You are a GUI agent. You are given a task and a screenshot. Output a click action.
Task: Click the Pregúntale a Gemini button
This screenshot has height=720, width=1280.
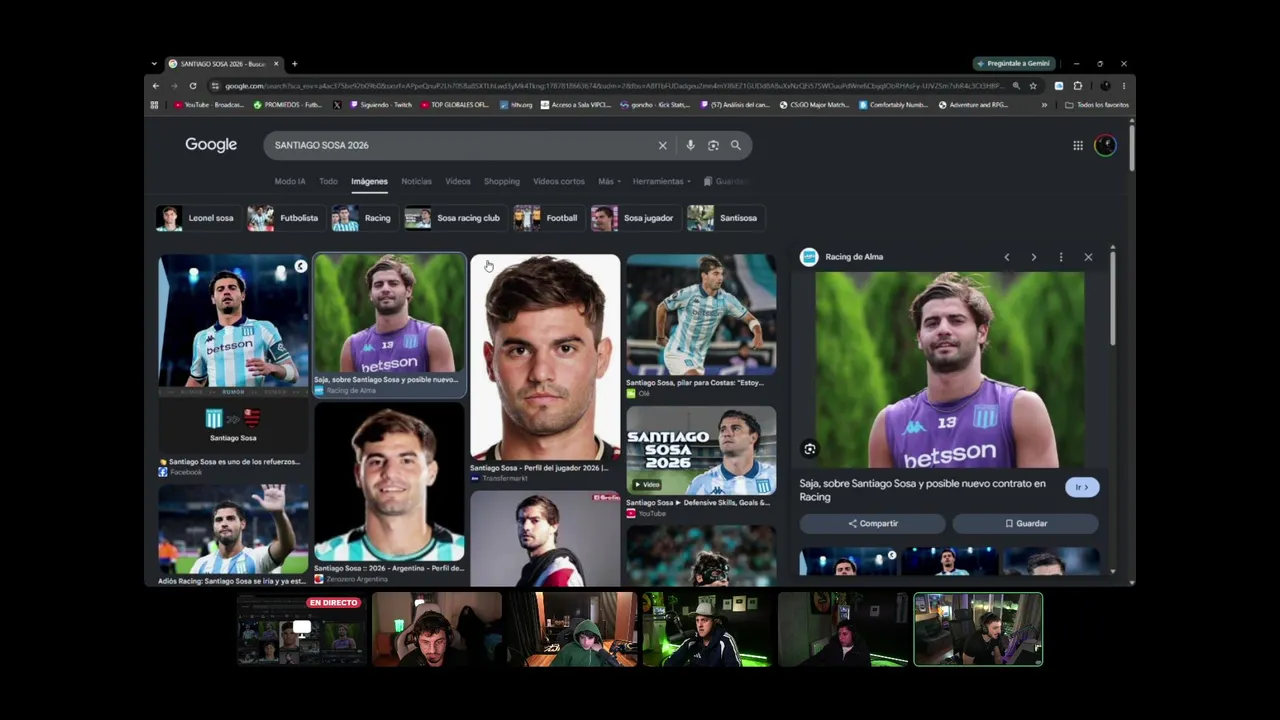1013,64
